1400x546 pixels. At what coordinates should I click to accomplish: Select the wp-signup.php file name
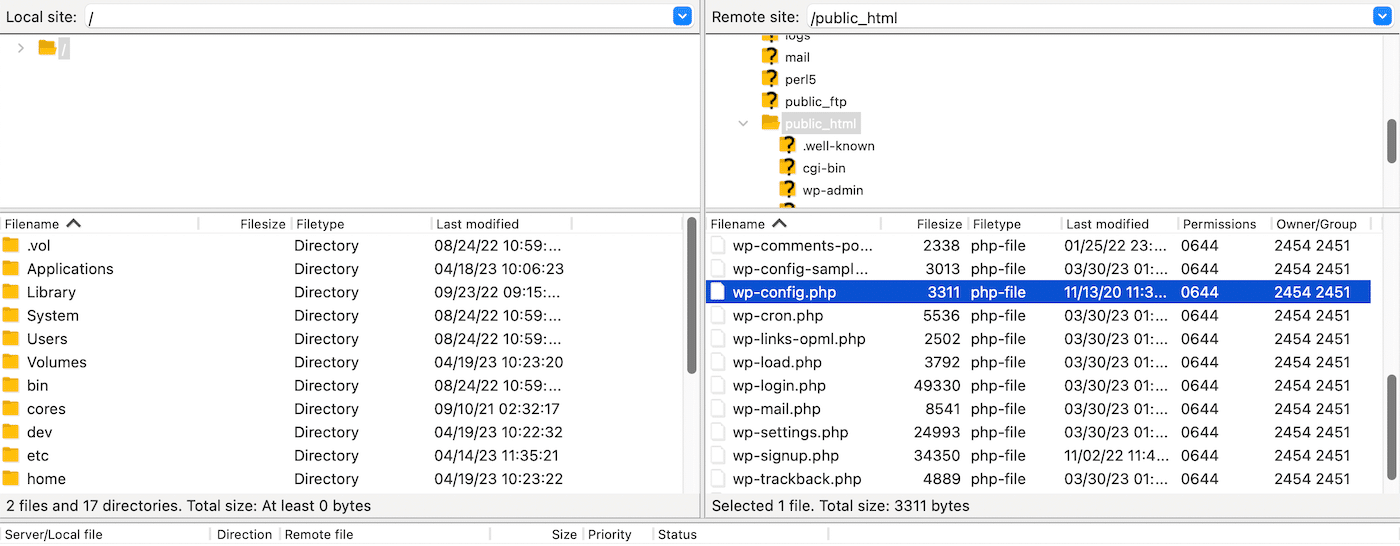[785, 455]
